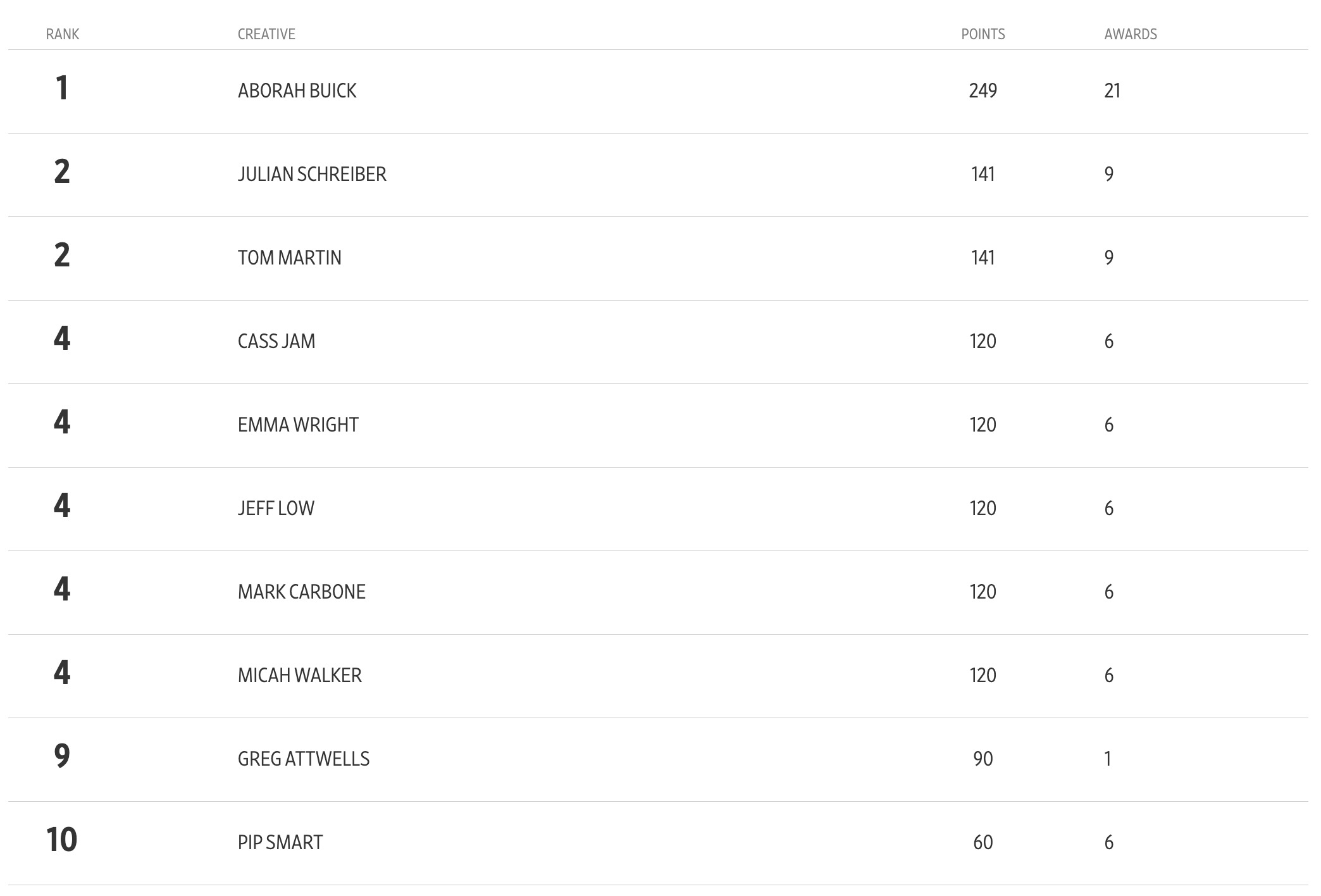Select MICAH WALKER creative name

click(x=299, y=675)
